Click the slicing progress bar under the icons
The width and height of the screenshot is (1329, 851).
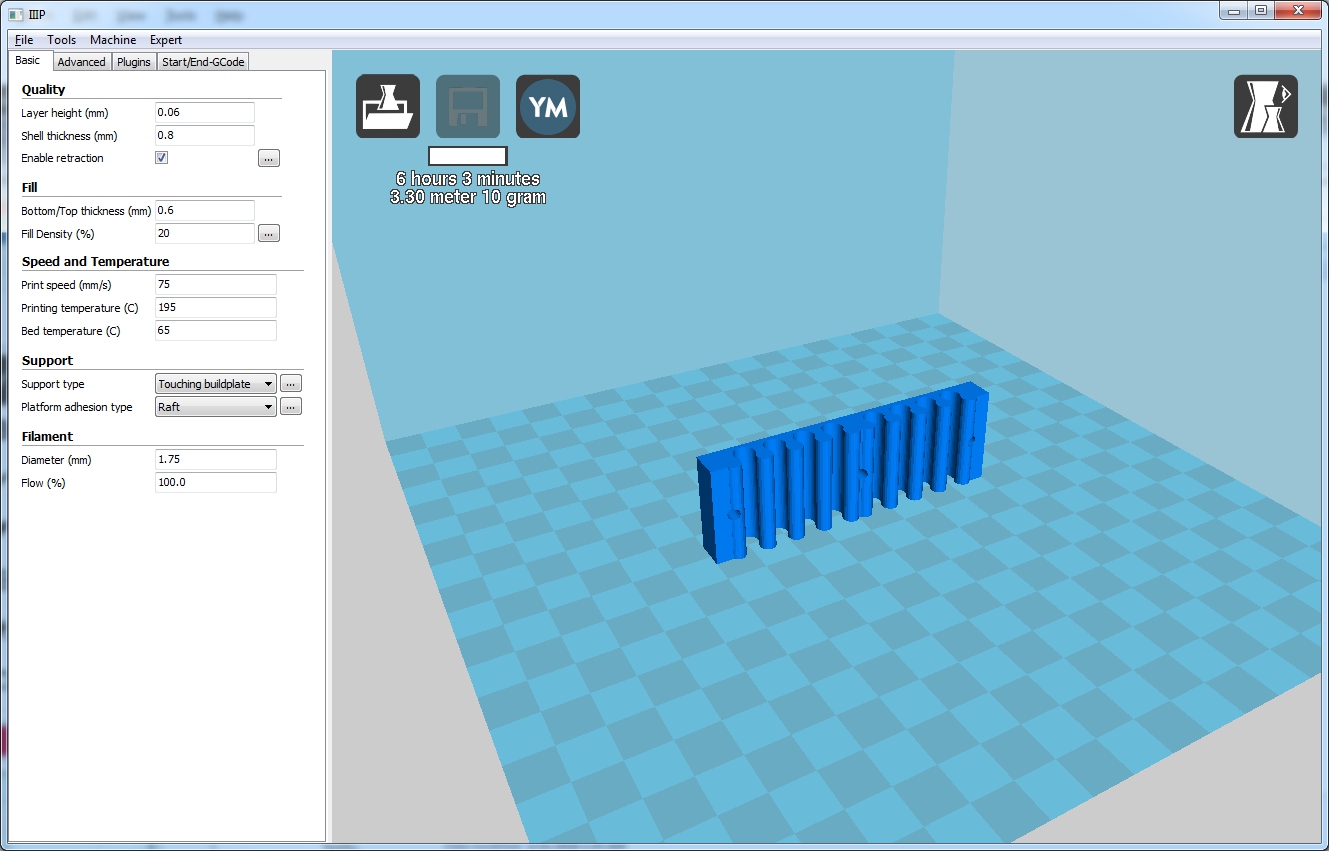[x=468, y=156]
